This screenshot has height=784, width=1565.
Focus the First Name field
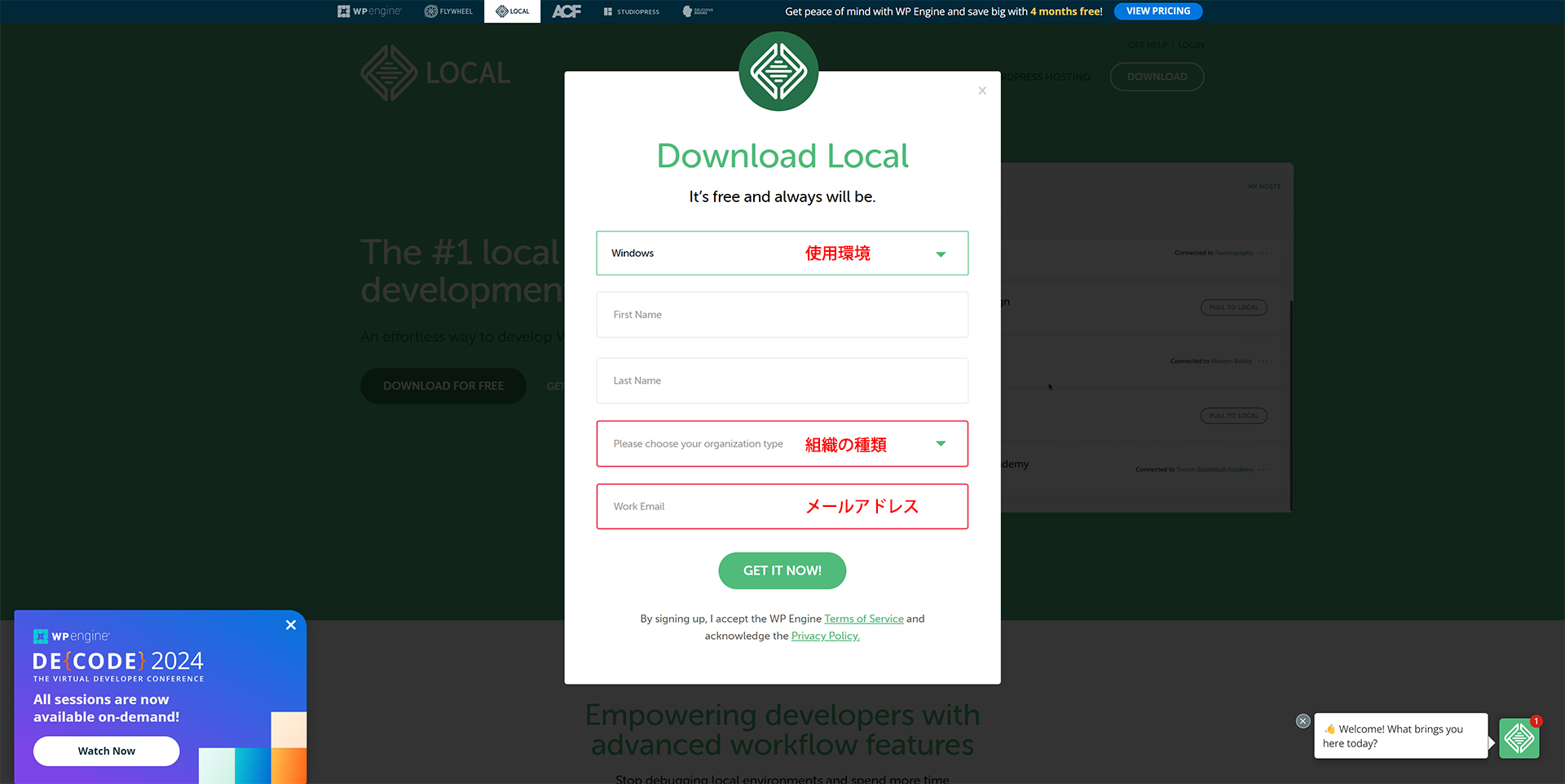click(x=782, y=315)
